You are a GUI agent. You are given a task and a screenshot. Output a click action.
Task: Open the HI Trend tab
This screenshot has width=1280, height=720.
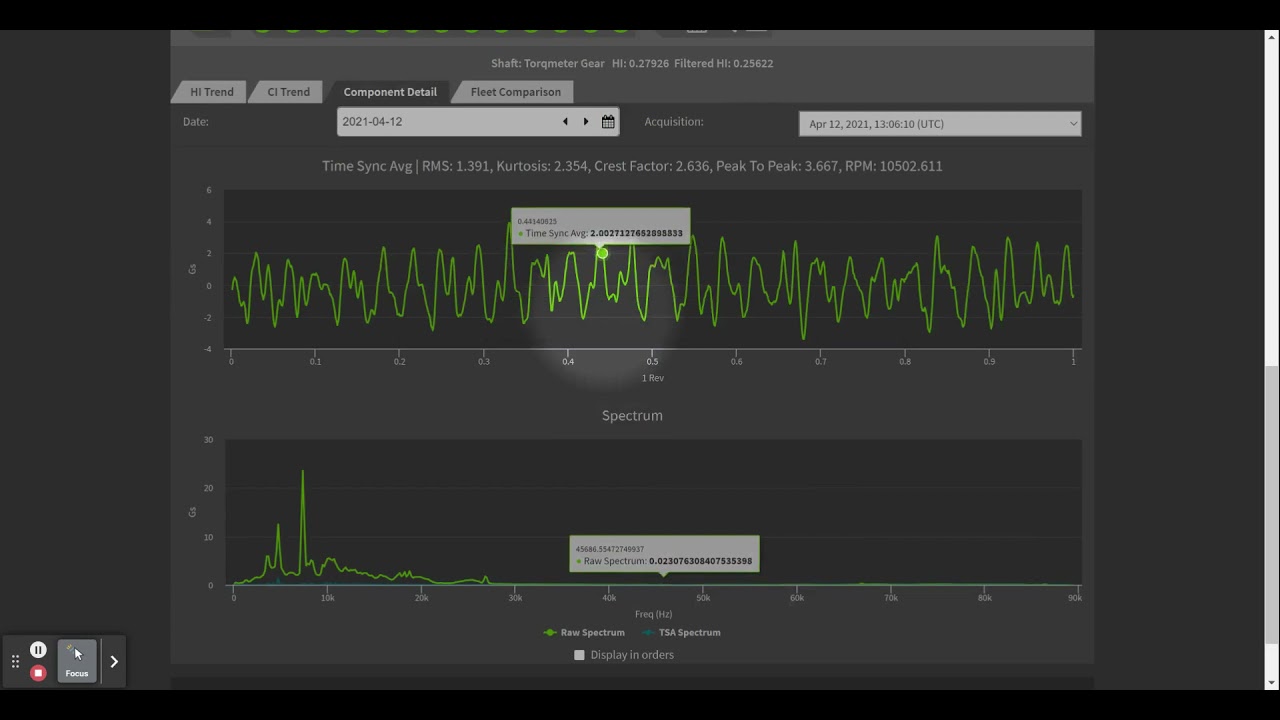tap(211, 92)
